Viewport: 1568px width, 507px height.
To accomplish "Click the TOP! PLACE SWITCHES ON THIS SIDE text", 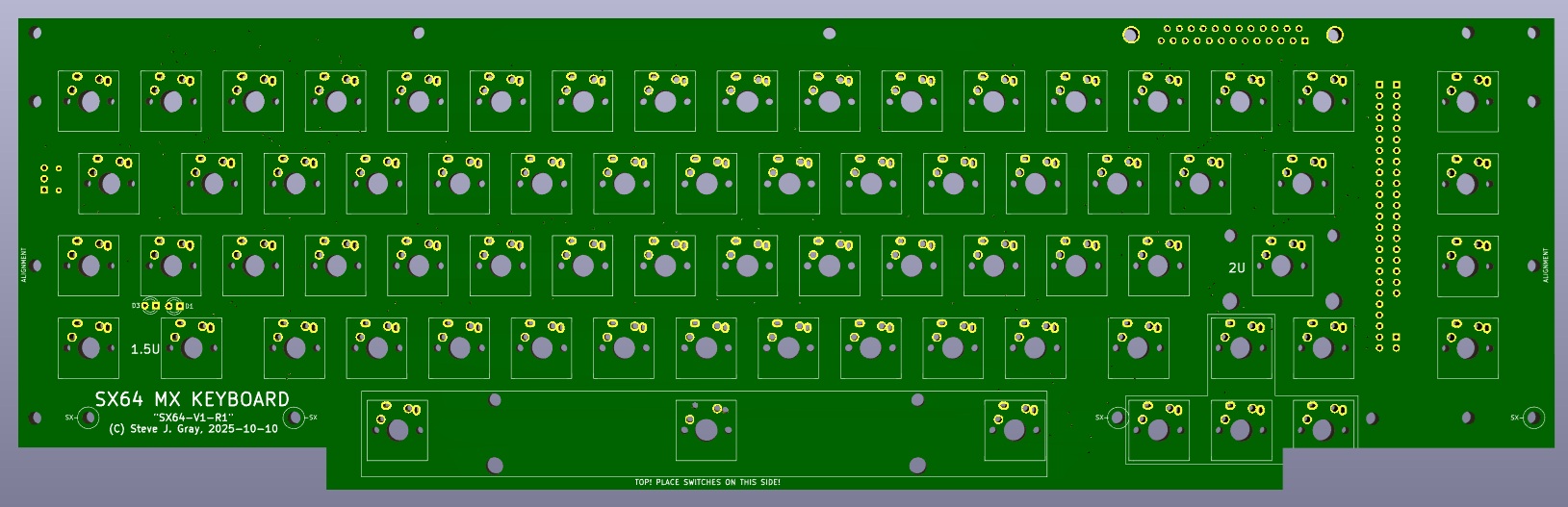I will click(x=707, y=482).
